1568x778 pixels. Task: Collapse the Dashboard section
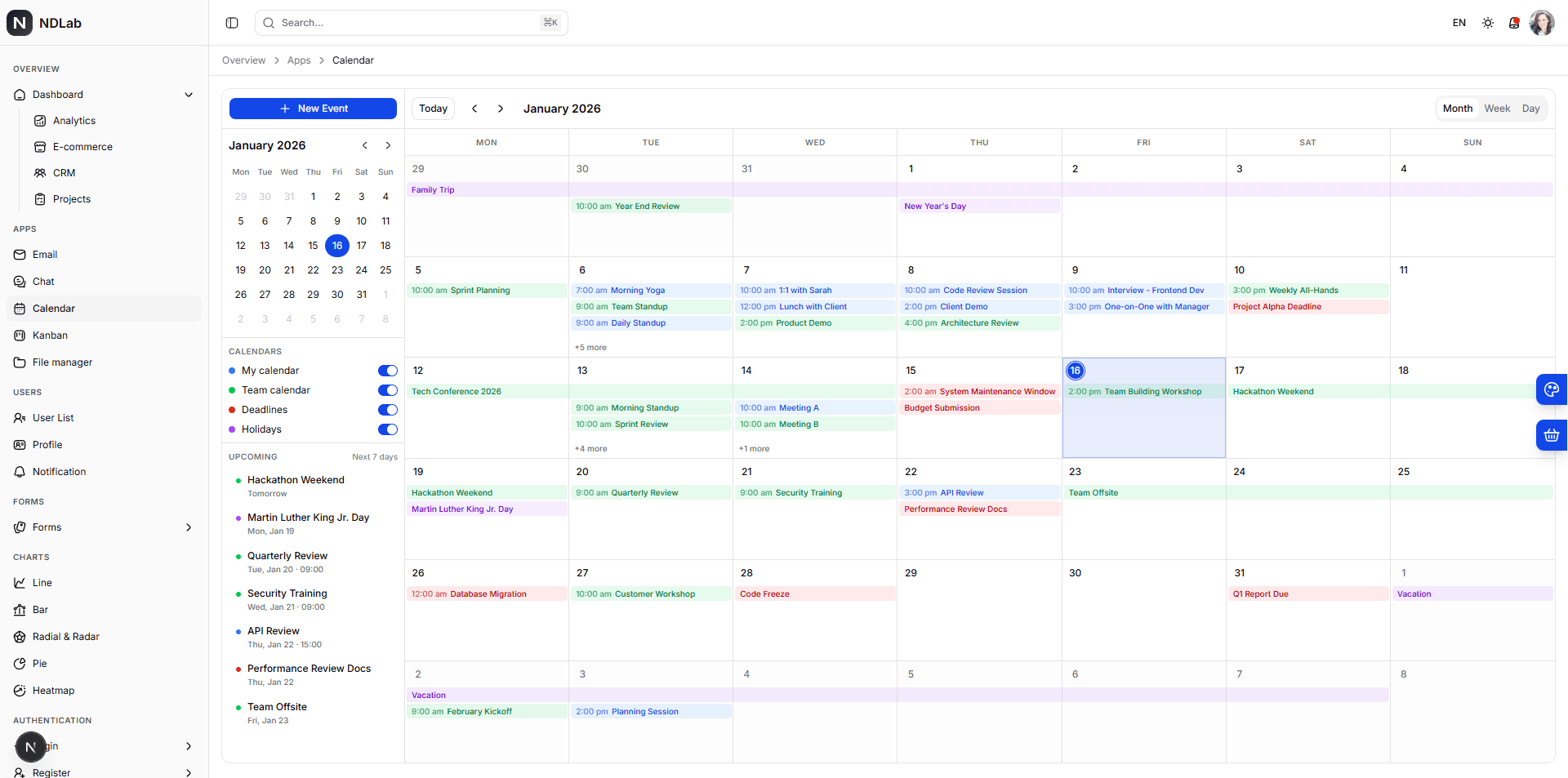click(x=189, y=94)
